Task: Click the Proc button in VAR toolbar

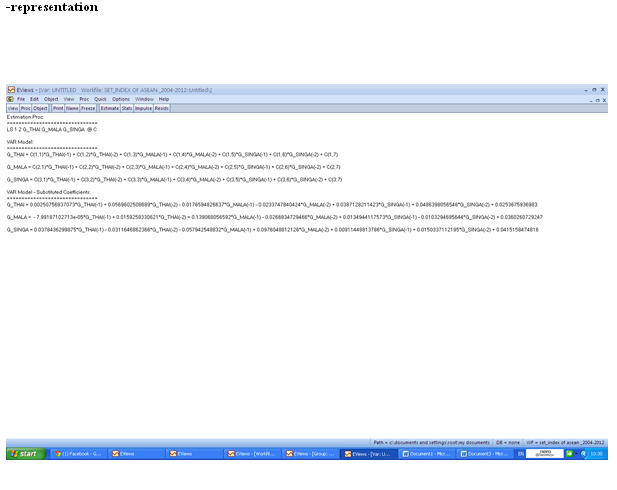Action: click(26, 108)
